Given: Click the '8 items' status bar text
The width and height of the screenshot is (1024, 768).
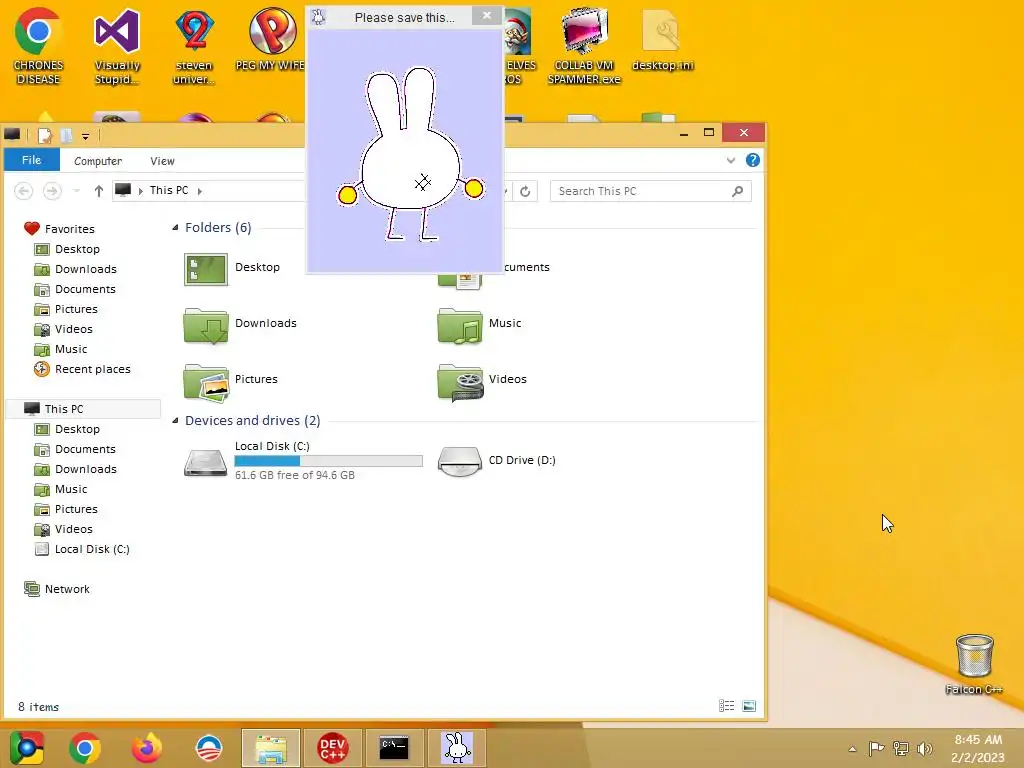Looking at the screenshot, I should [39, 707].
